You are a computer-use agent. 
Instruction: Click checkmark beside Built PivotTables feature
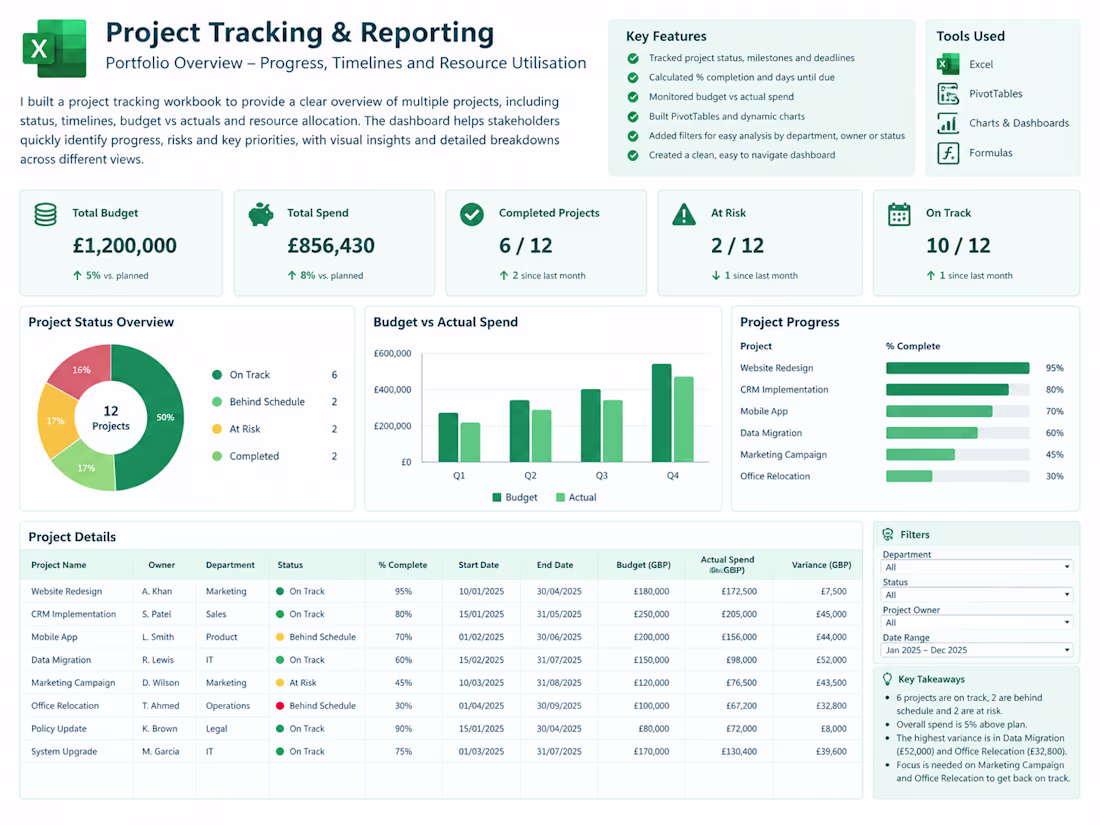pyautogui.click(x=633, y=116)
